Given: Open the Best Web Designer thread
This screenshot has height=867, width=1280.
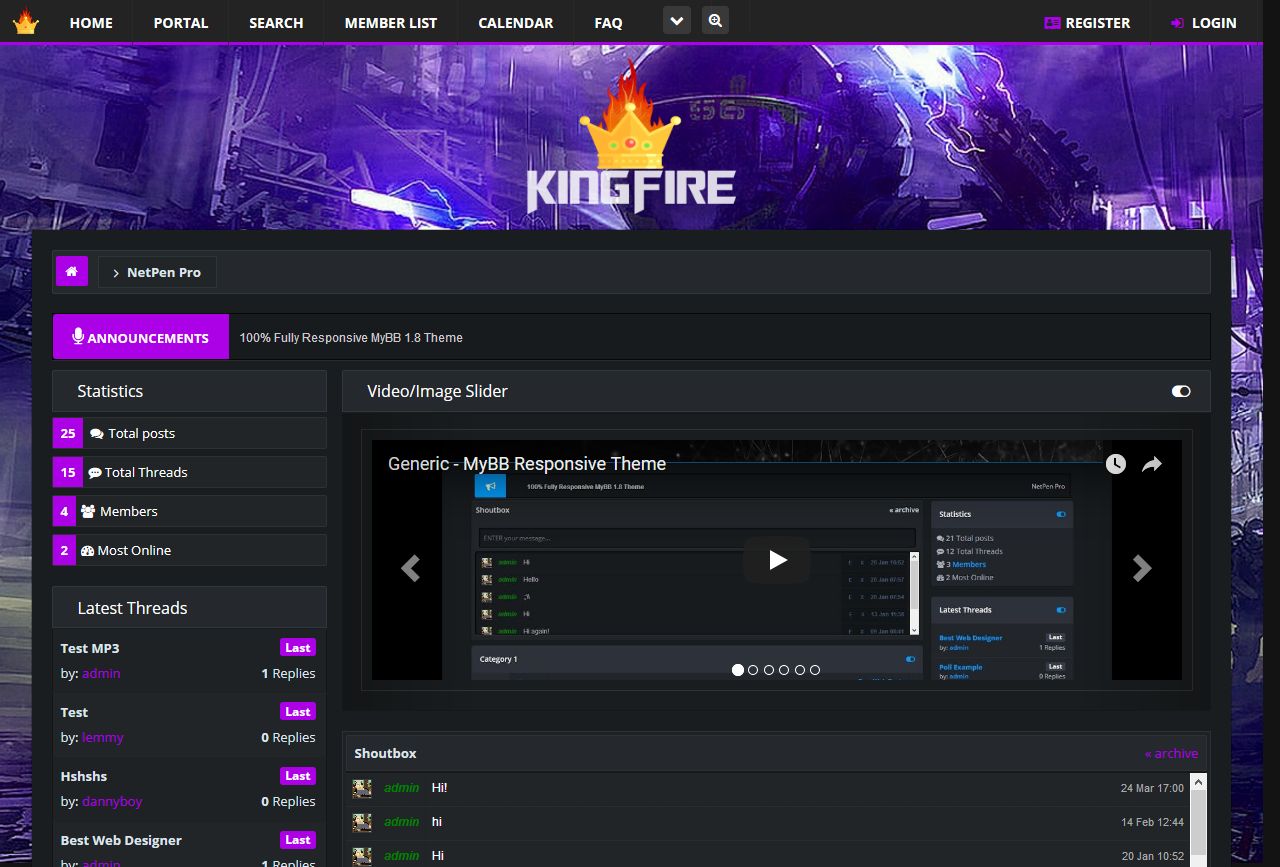Looking at the screenshot, I should 121,840.
